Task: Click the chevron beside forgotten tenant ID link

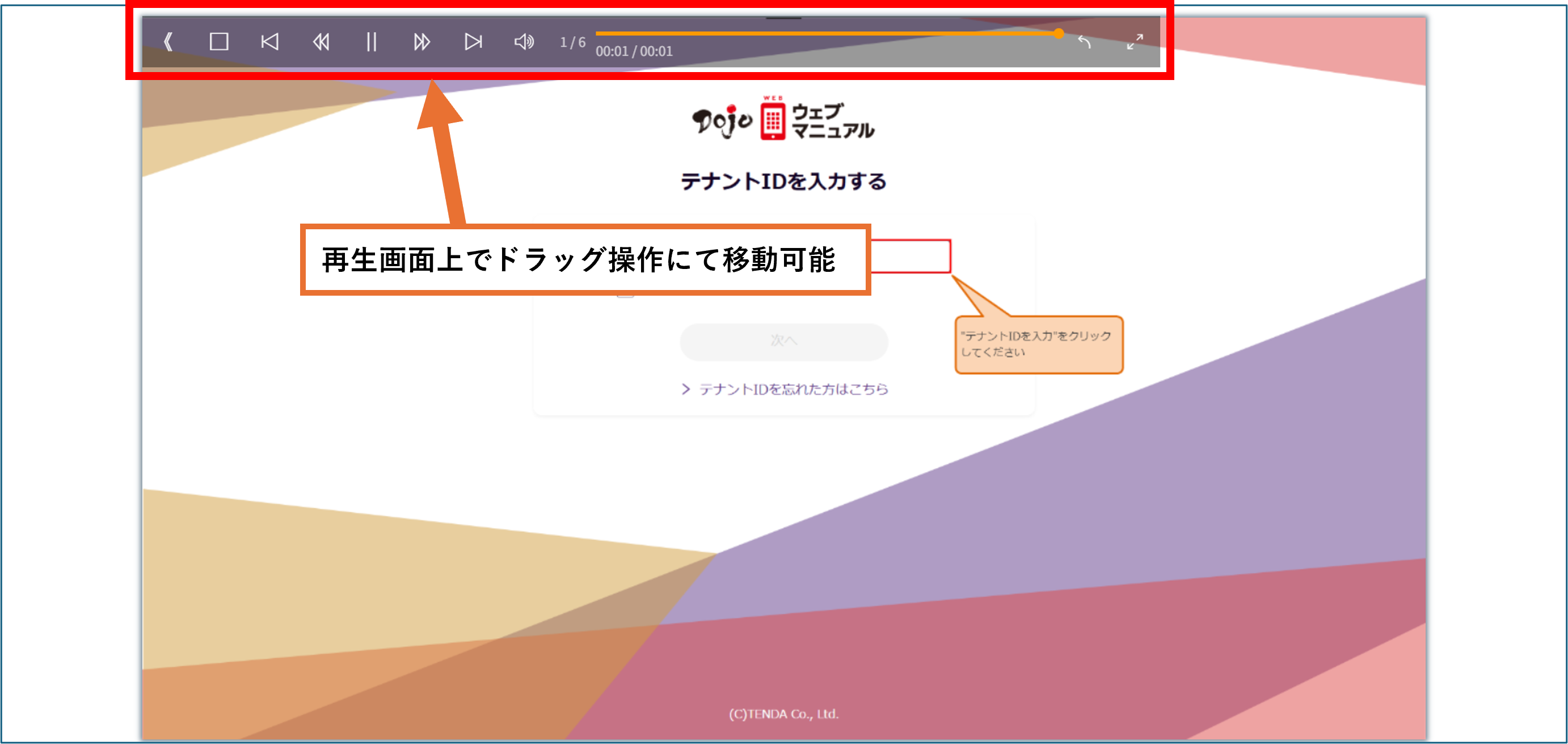Action: click(686, 389)
